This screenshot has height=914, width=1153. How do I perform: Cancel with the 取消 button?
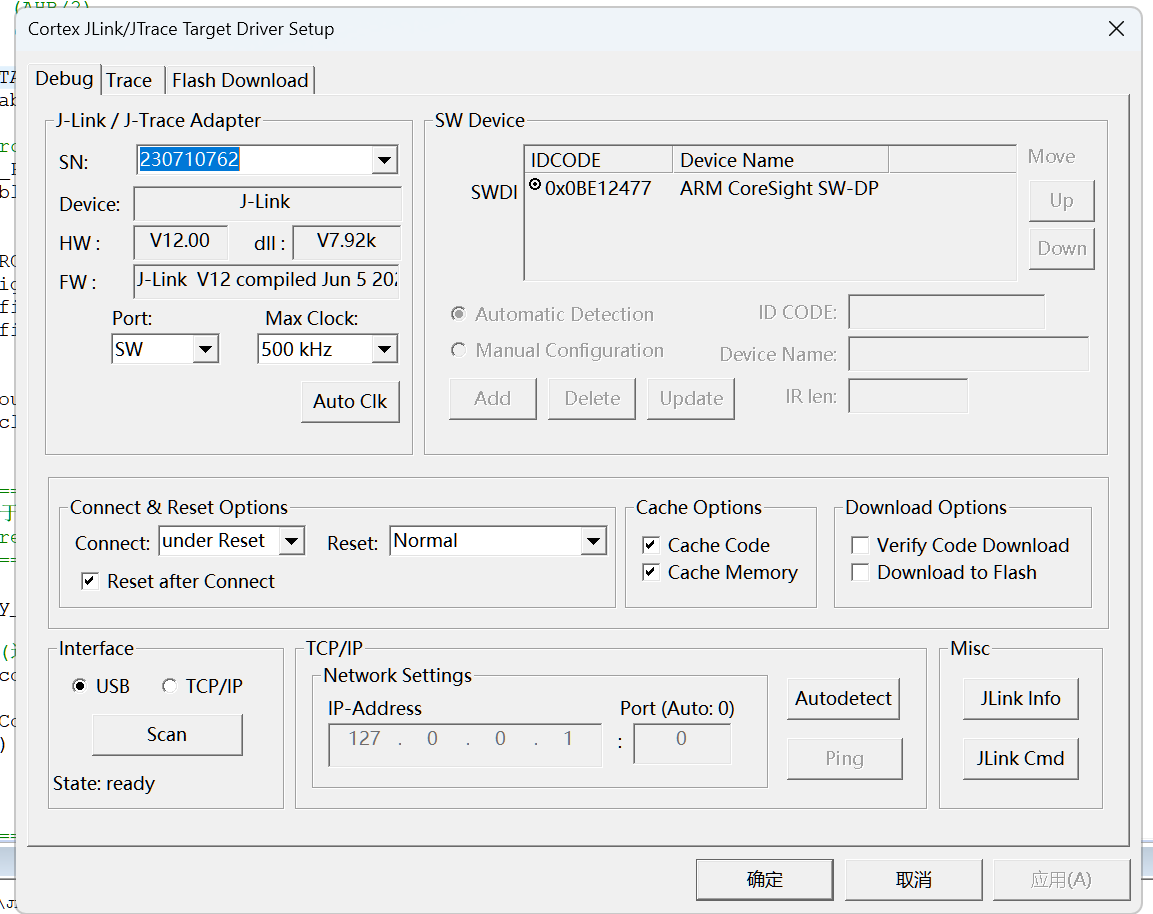click(914, 879)
